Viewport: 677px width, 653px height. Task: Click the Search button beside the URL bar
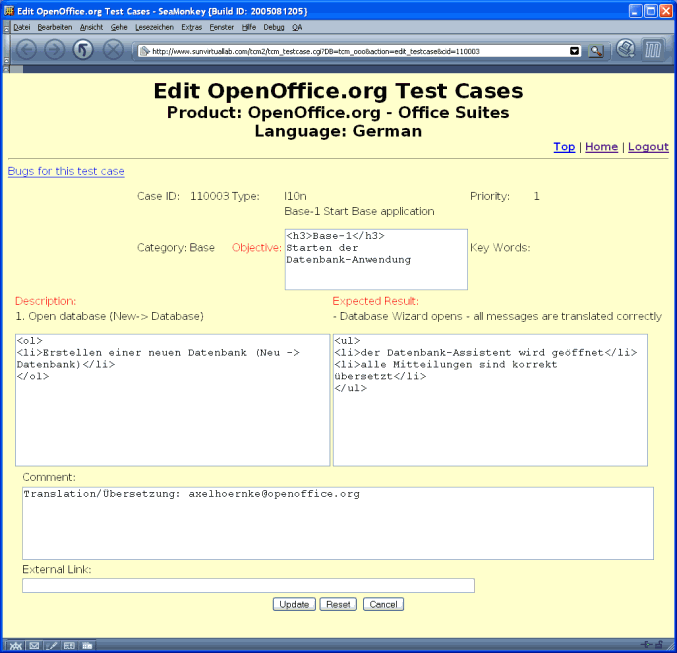point(596,50)
